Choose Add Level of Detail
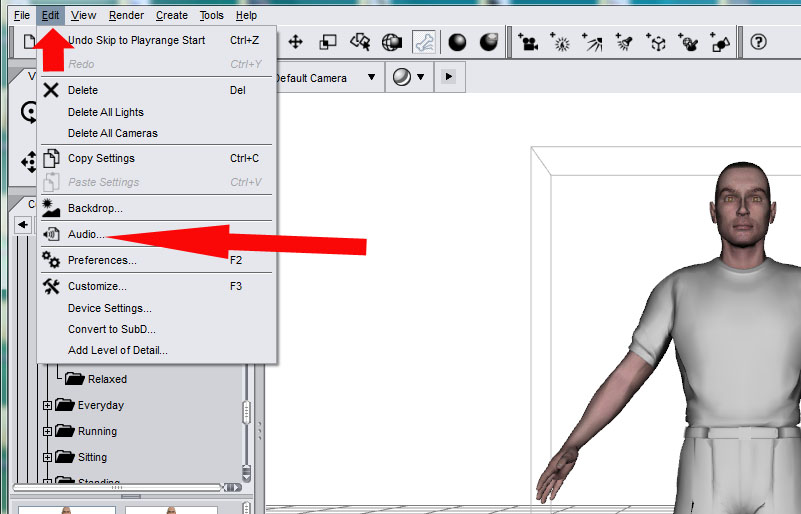 157,351
